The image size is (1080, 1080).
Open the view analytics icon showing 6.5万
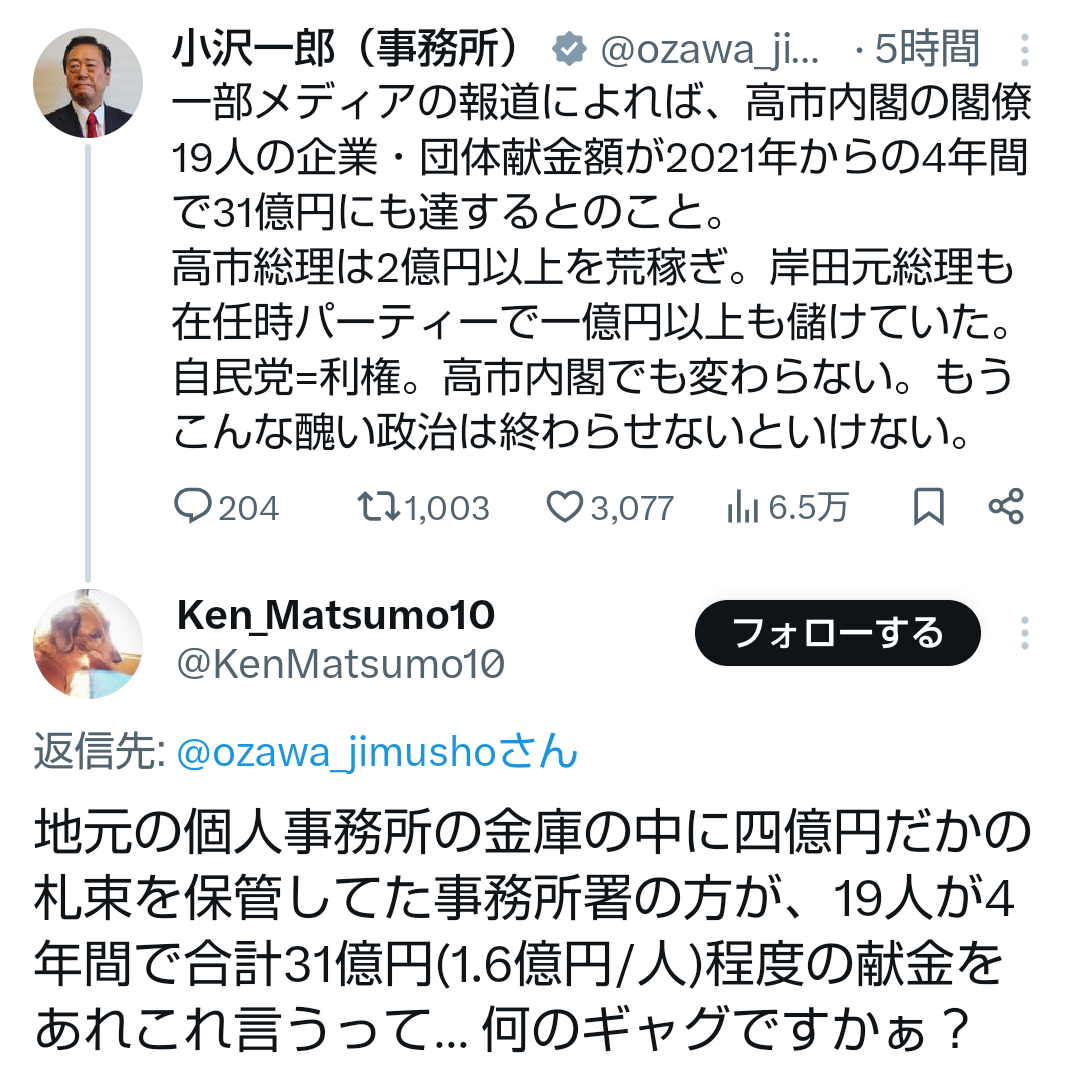pos(742,508)
